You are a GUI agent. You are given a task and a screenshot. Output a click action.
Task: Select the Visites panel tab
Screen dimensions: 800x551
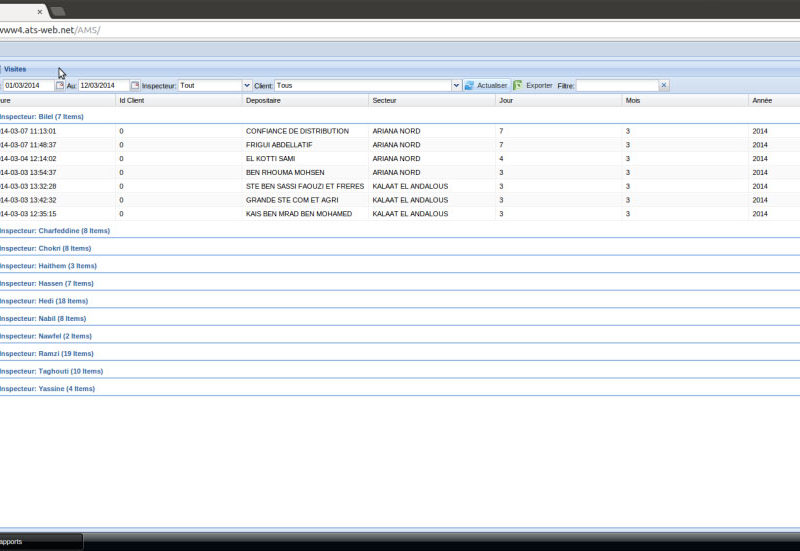coord(16,69)
